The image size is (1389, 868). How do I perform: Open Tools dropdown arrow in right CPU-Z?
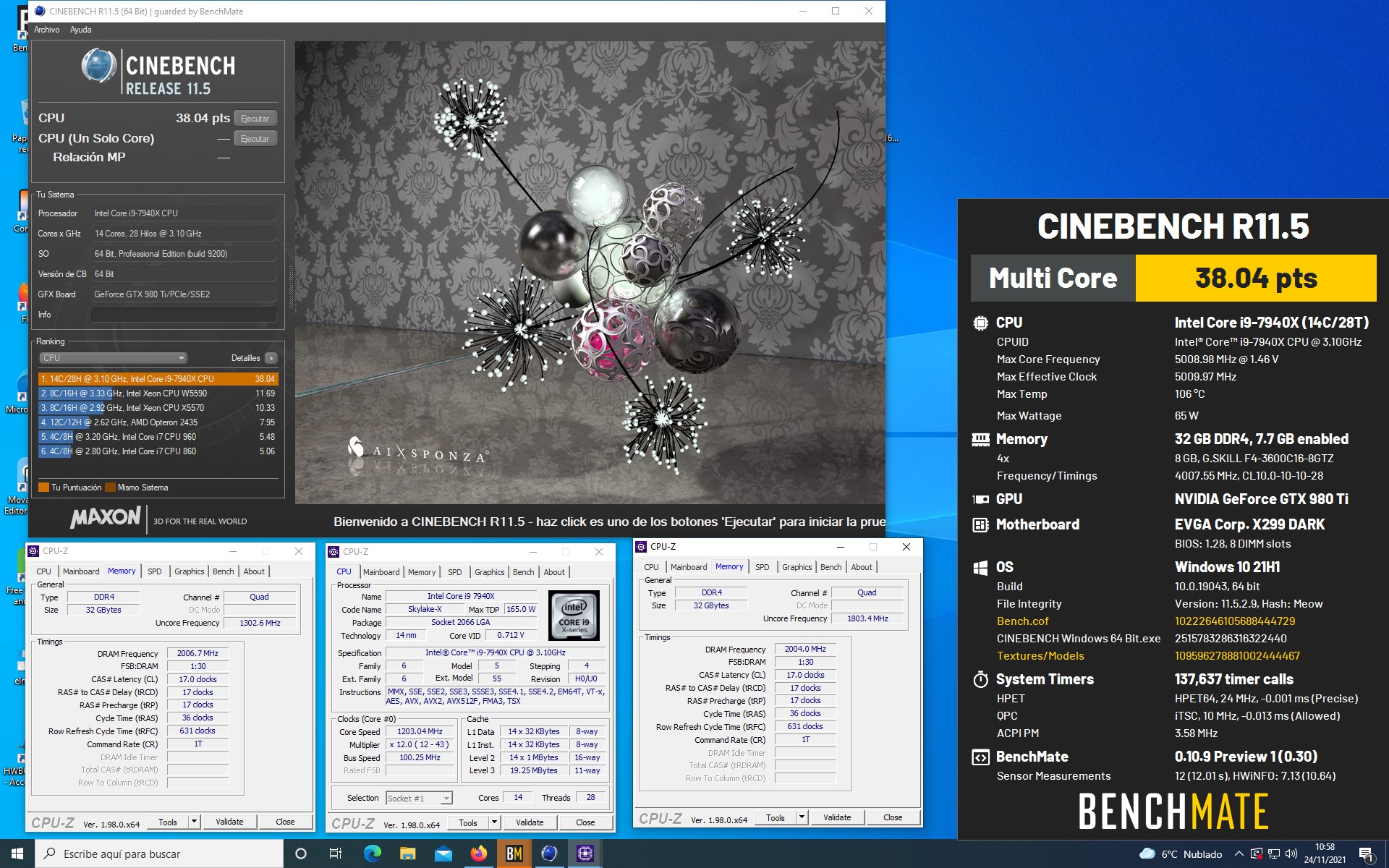point(802,817)
